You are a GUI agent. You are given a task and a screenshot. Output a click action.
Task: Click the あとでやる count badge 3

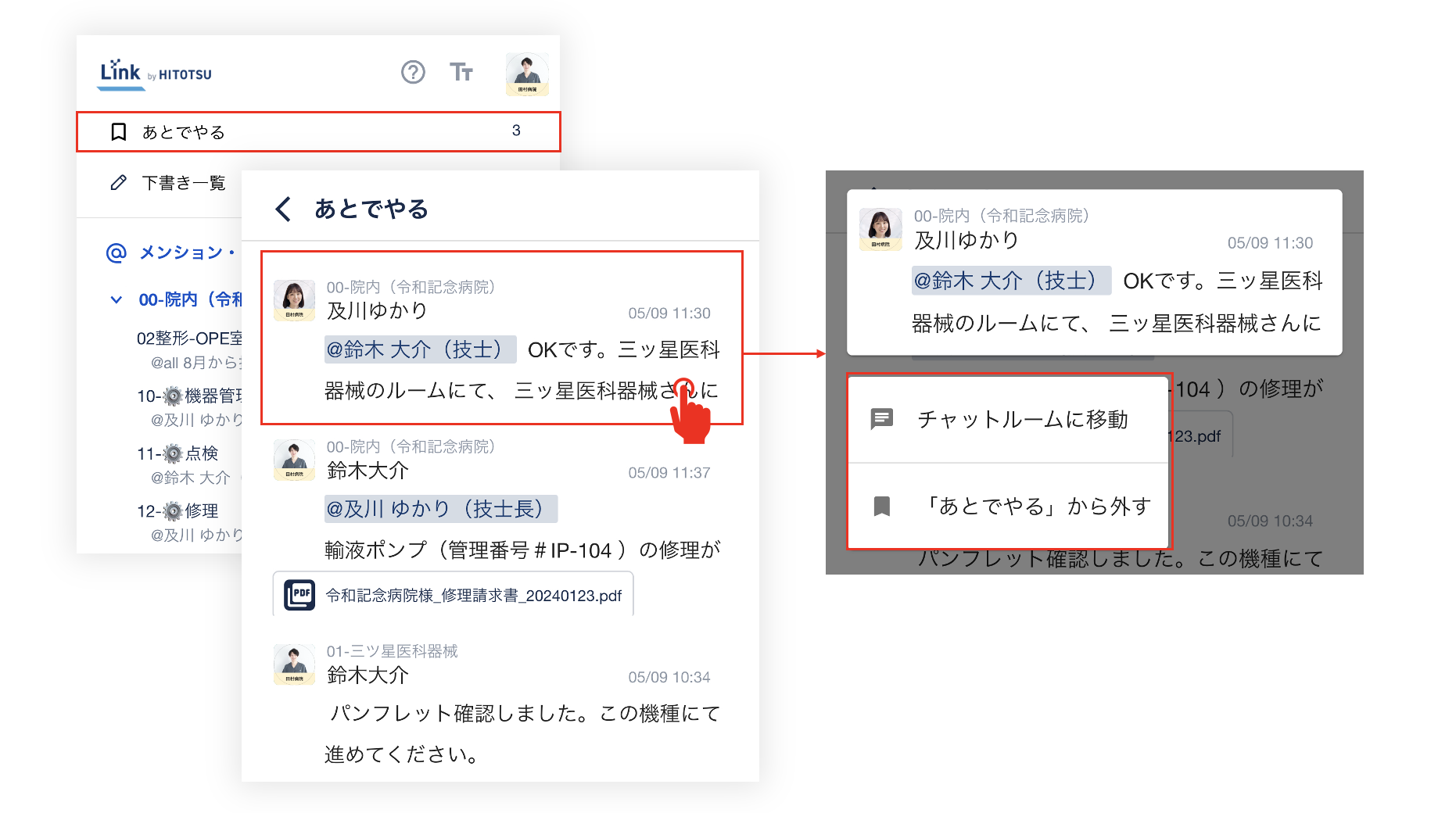click(516, 131)
